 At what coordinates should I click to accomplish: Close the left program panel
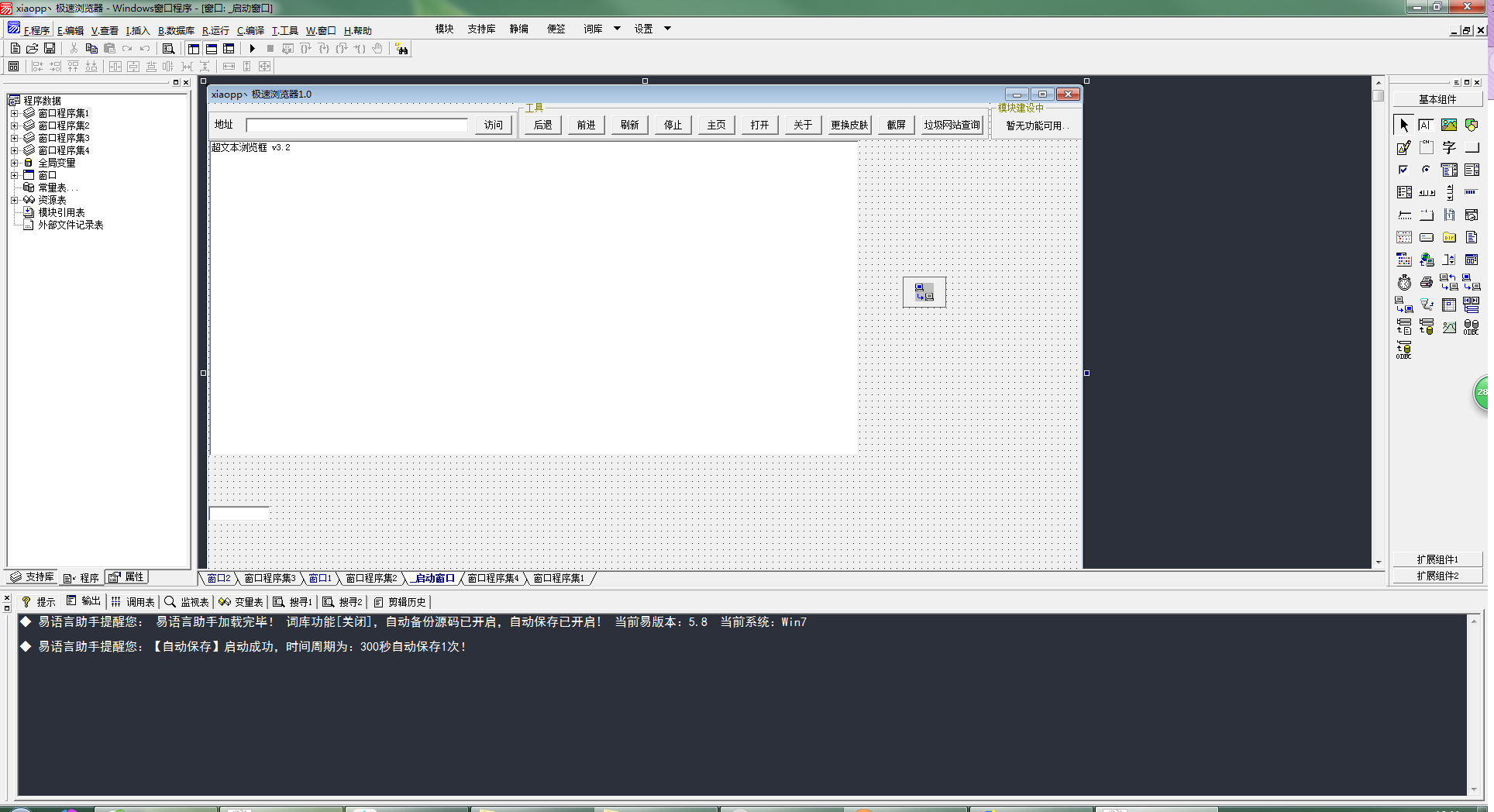pos(186,82)
